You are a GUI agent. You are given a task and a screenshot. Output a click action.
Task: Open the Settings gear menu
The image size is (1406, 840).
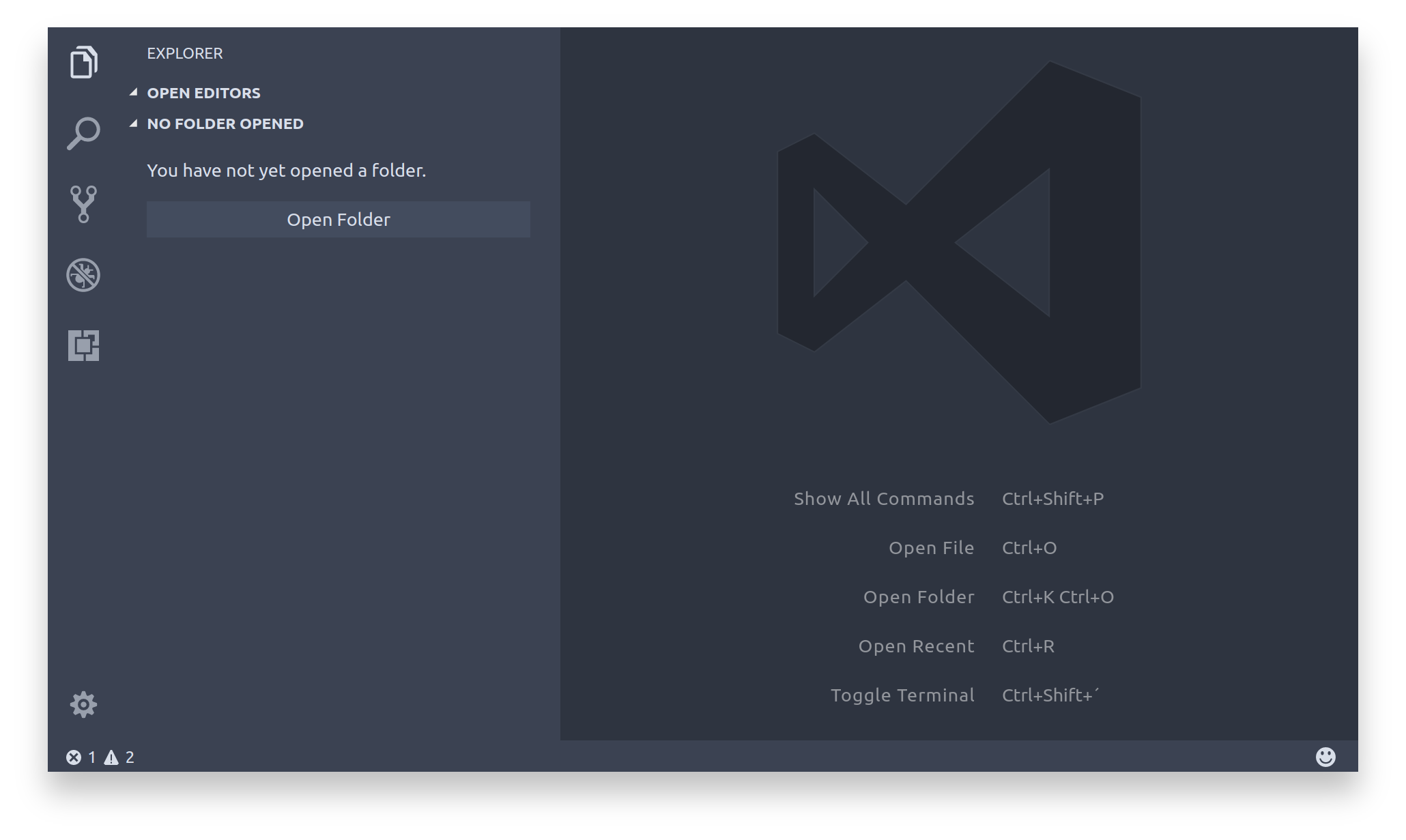pyautogui.click(x=83, y=704)
